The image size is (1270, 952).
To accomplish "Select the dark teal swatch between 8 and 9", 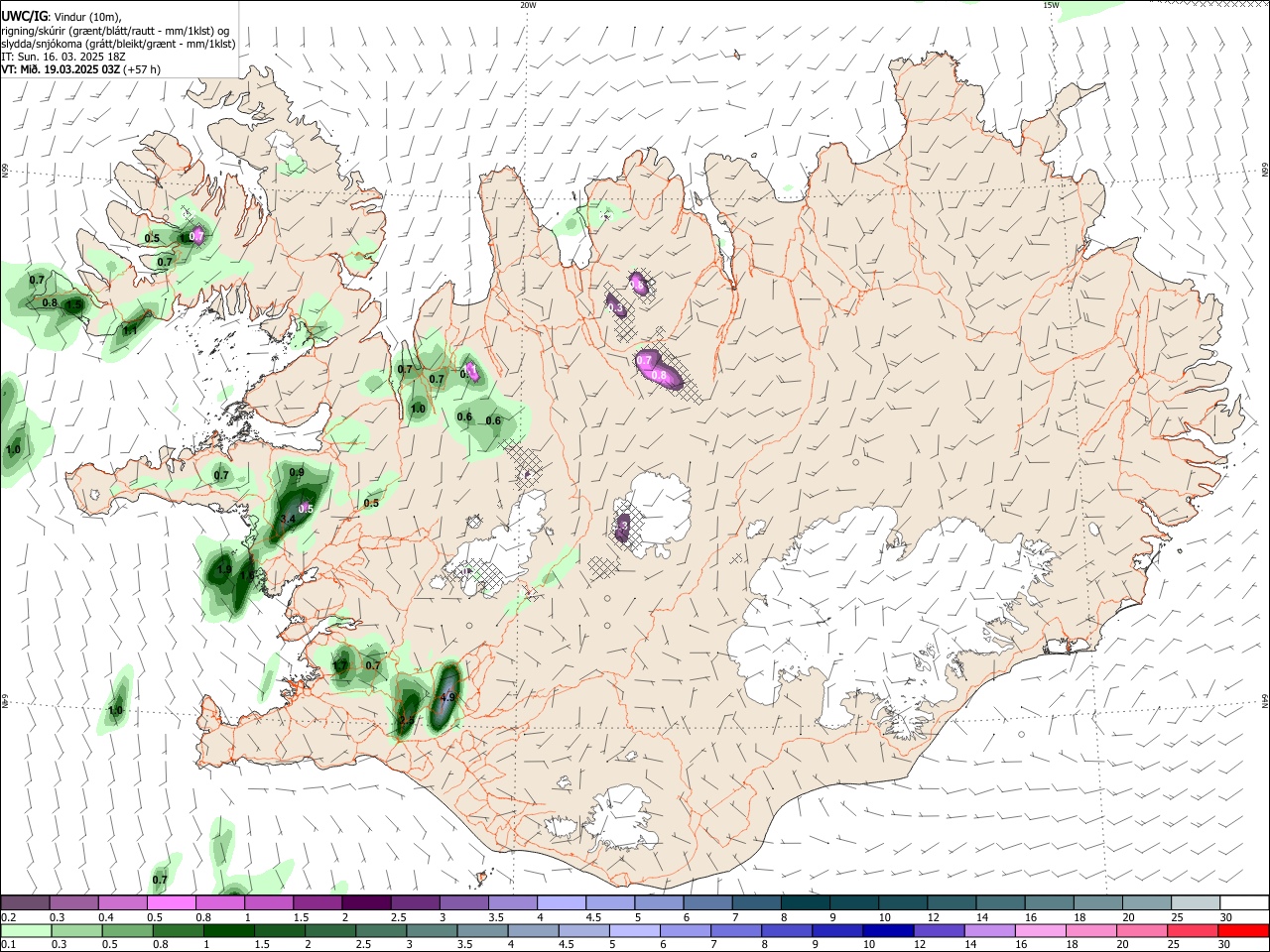I will click(x=805, y=902).
